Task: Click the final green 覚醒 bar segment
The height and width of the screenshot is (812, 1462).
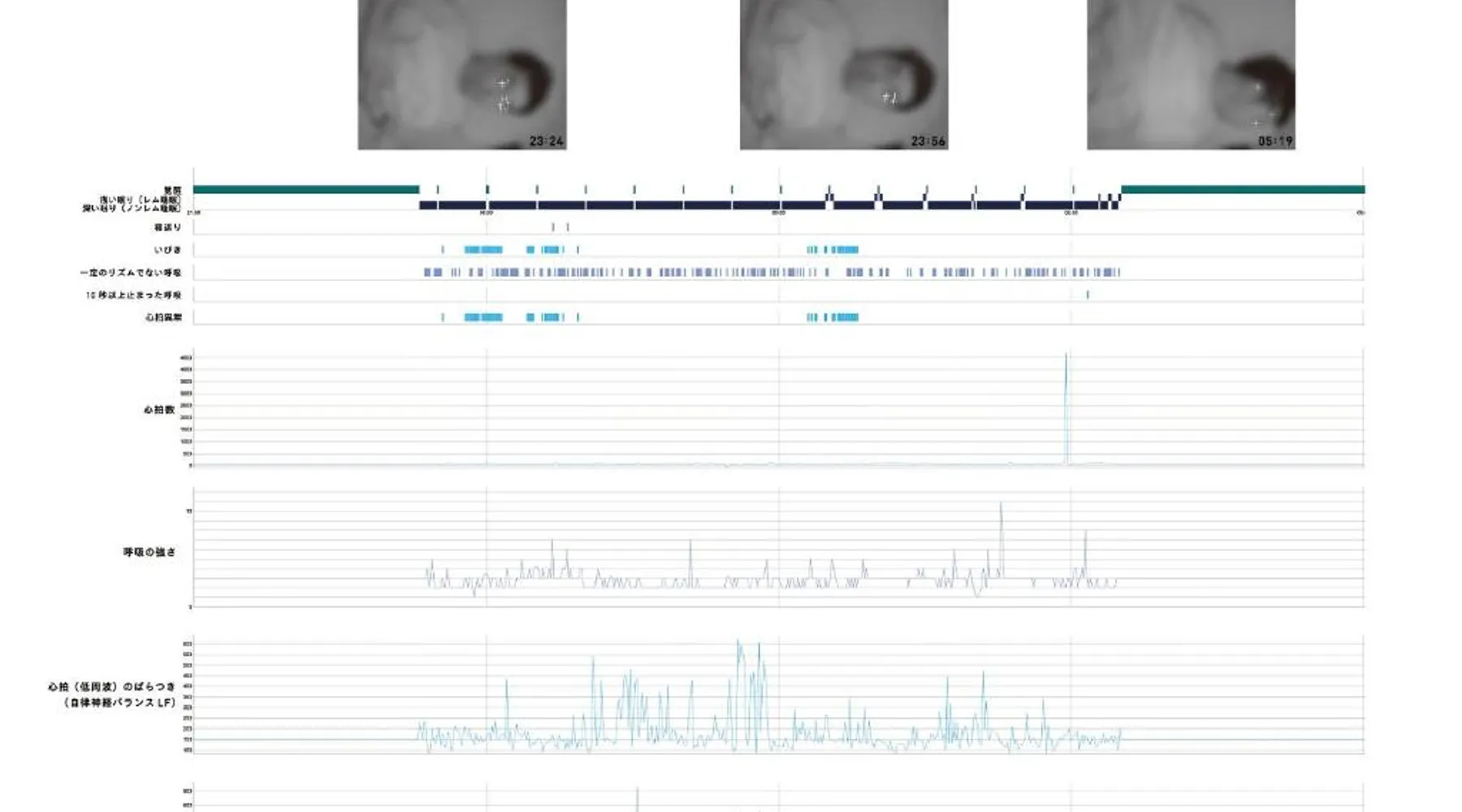Action: 1243,190
